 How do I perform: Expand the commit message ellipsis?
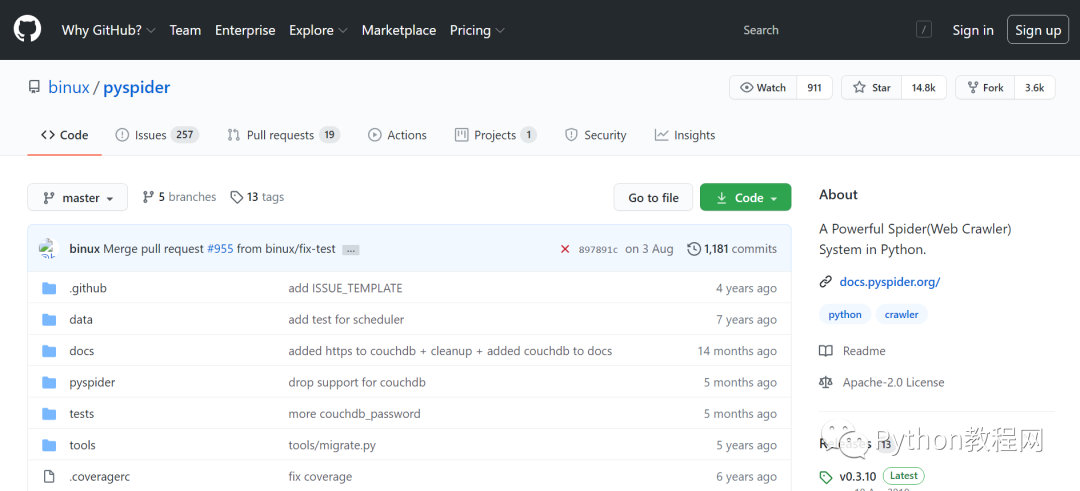[x=350, y=250]
